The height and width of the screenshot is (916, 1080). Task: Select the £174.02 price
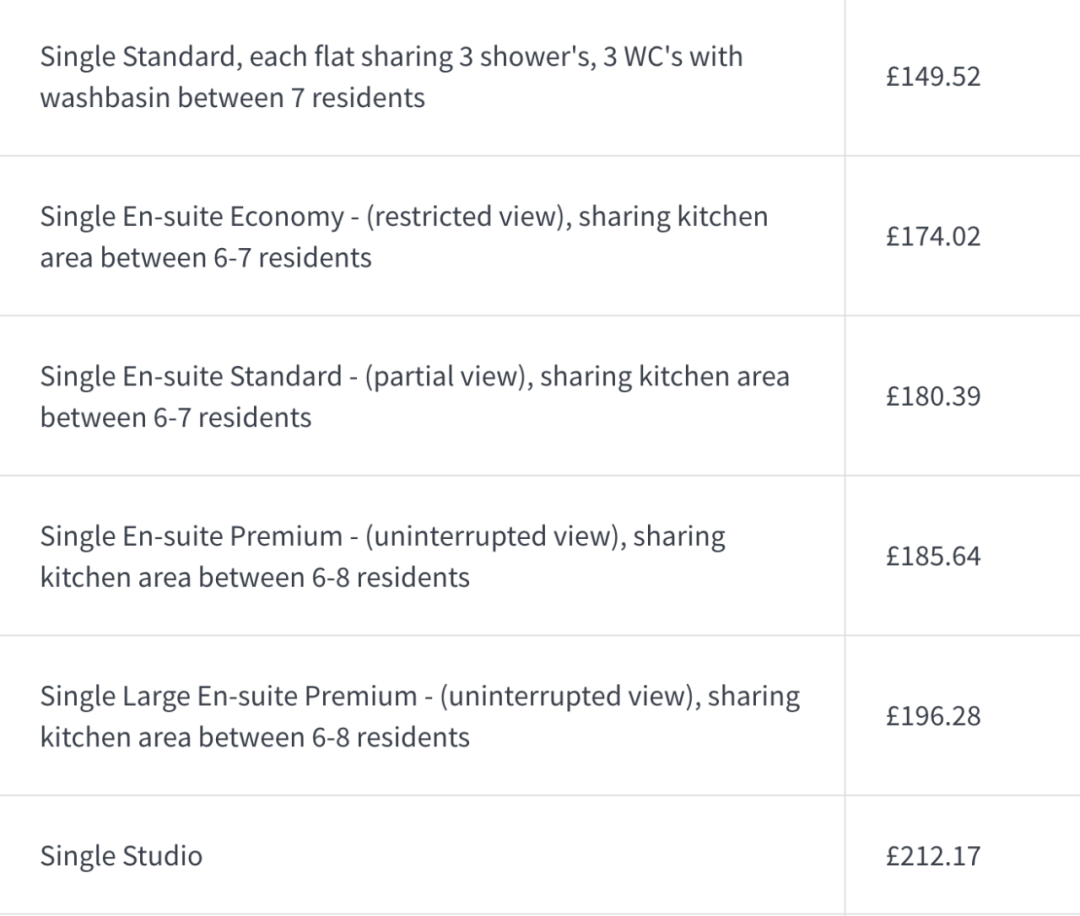click(933, 237)
